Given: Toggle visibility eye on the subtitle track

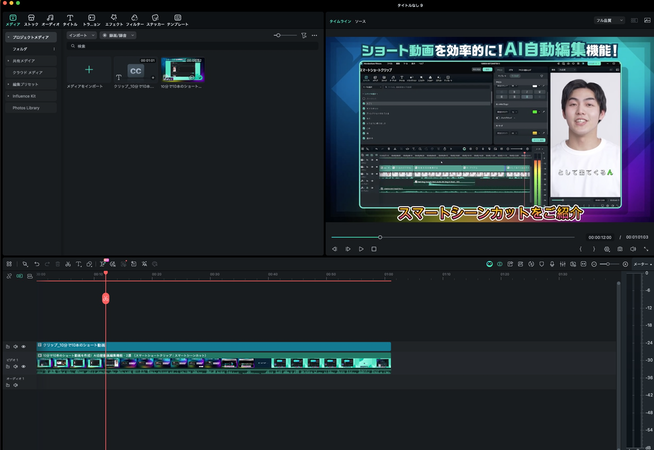Looking at the screenshot, I should (x=24, y=346).
